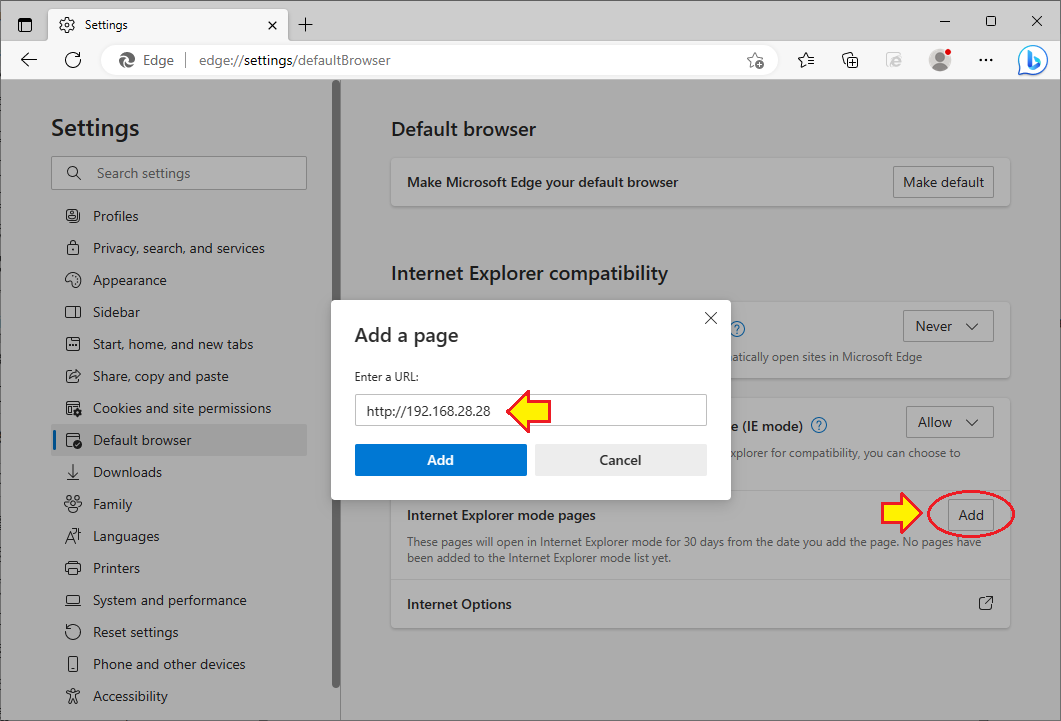Screen dimensions: 1061x721
Task: Click help icon beside the Never dropdown row
Action: pos(738,329)
